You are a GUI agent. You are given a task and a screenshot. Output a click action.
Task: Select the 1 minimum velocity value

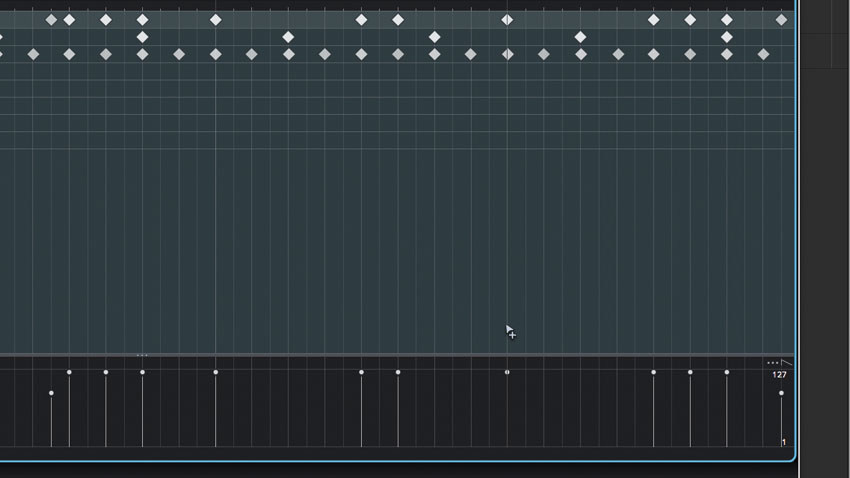point(784,442)
